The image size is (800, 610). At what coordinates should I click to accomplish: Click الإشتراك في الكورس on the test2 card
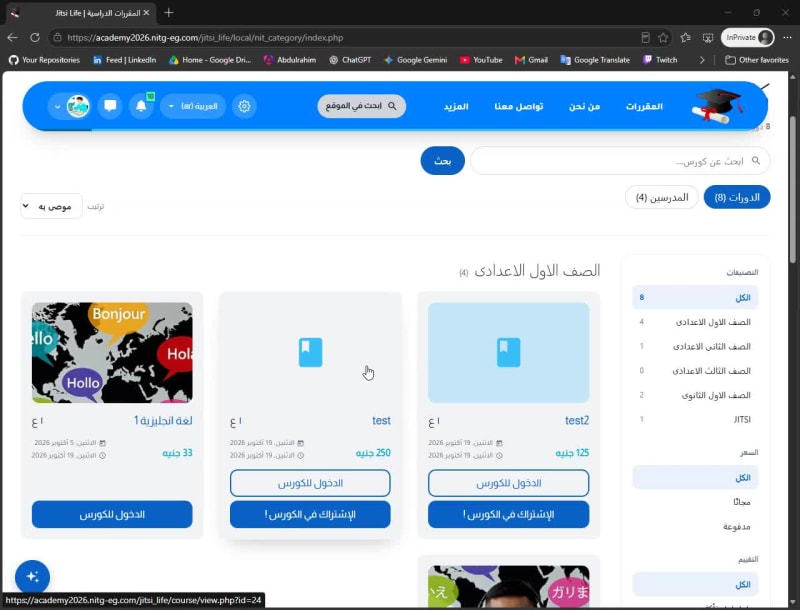[x=508, y=514]
